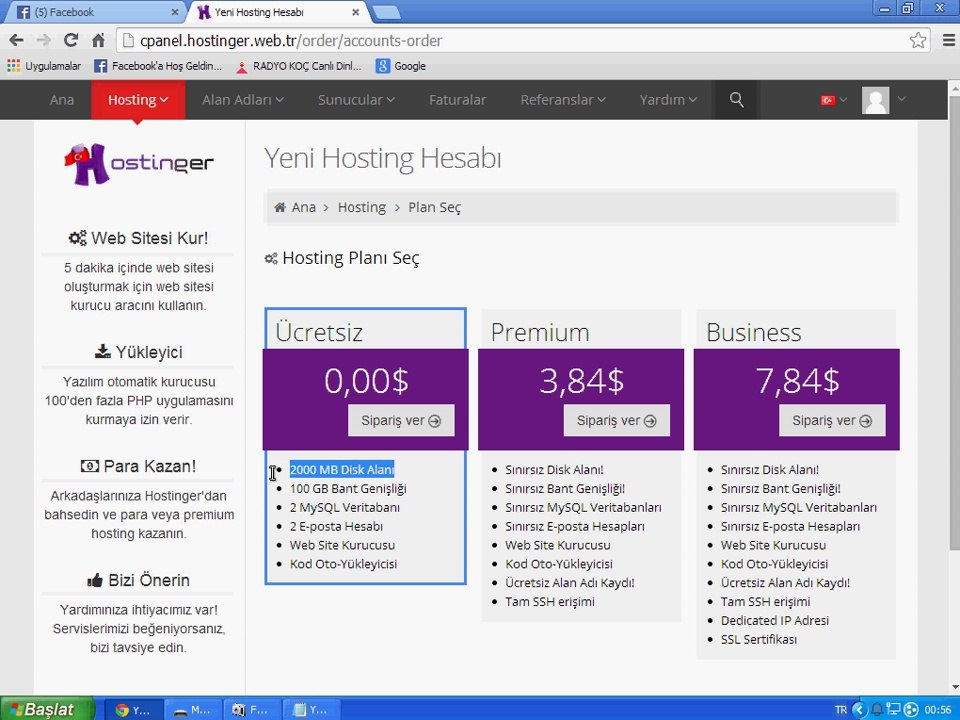Close the Yeni Hosting Hesabı tab
960x720 pixels.
click(356, 12)
